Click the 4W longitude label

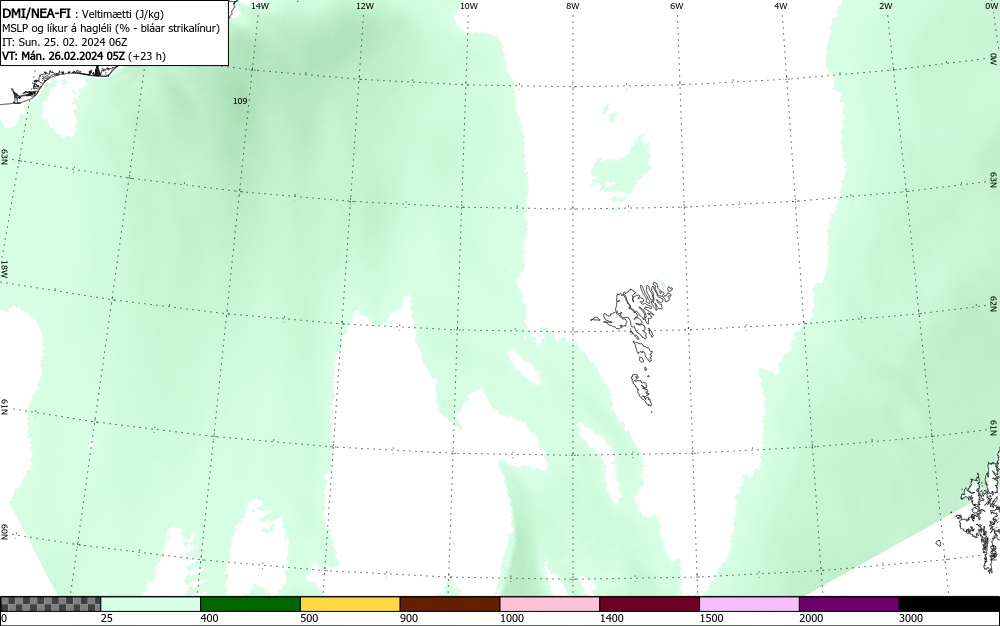(x=781, y=6)
